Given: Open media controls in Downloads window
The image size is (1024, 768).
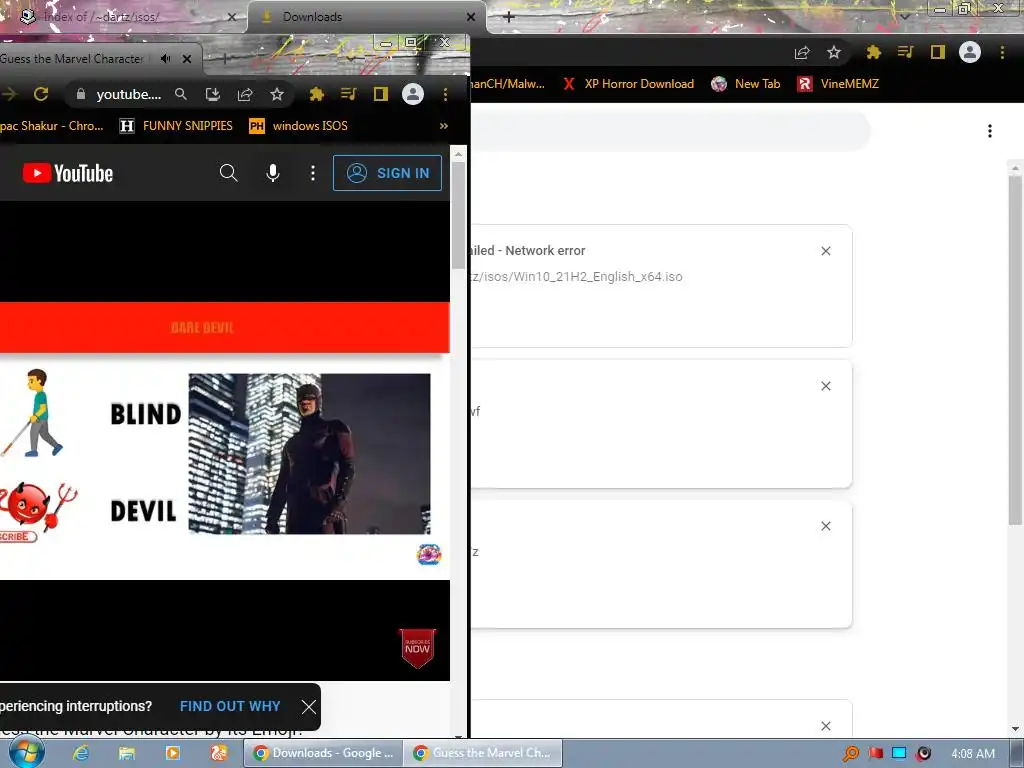Looking at the screenshot, I should [905, 52].
